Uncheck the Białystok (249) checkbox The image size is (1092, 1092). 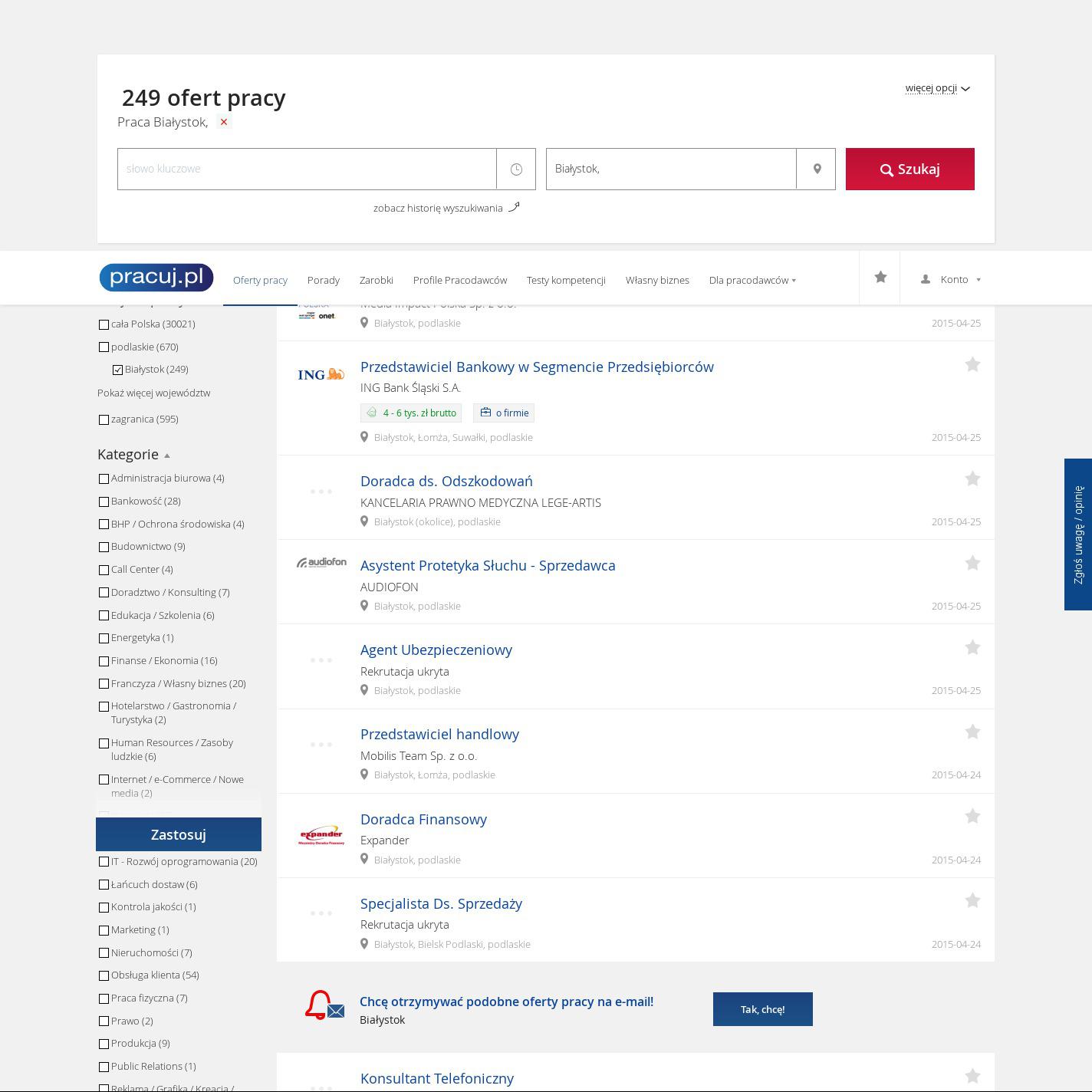tap(117, 370)
